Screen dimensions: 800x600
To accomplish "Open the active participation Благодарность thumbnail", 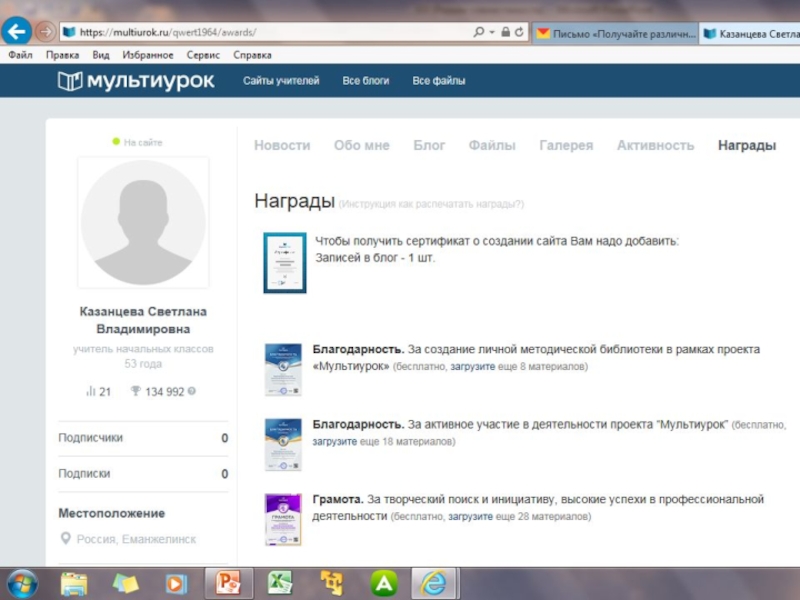I will (283, 445).
